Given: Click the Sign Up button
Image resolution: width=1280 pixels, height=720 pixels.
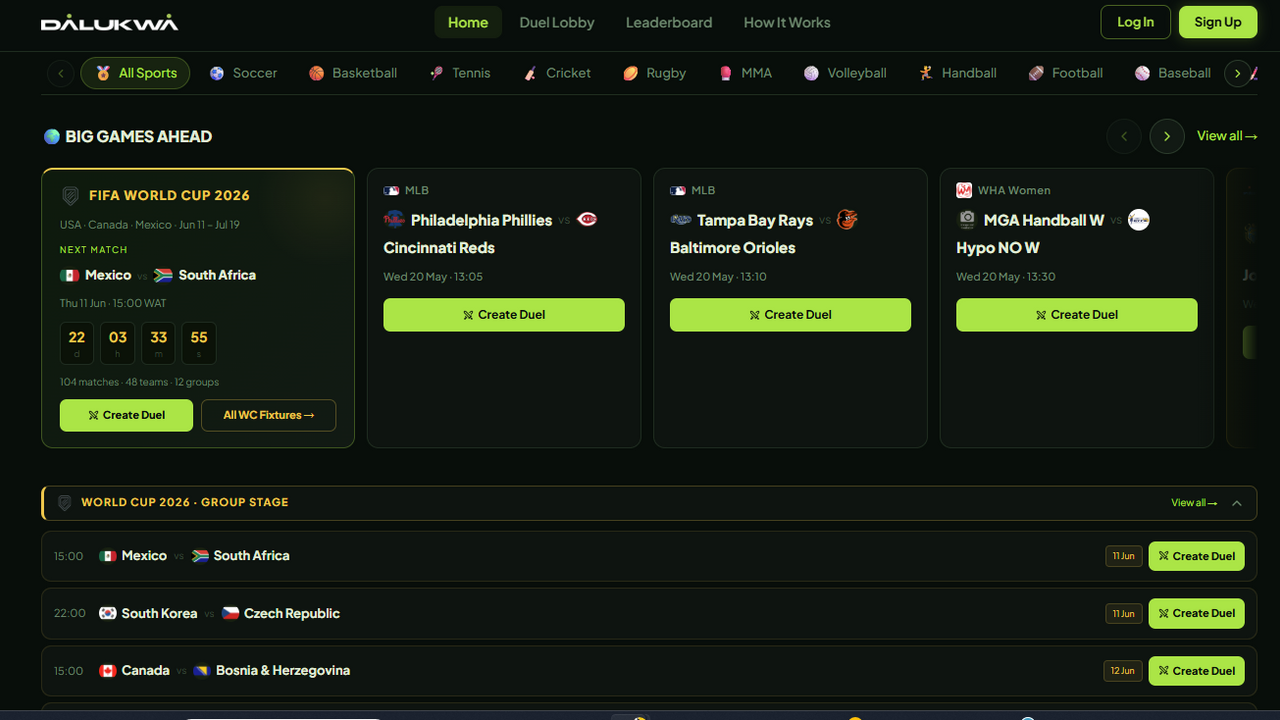Looking at the screenshot, I should (x=1218, y=22).
